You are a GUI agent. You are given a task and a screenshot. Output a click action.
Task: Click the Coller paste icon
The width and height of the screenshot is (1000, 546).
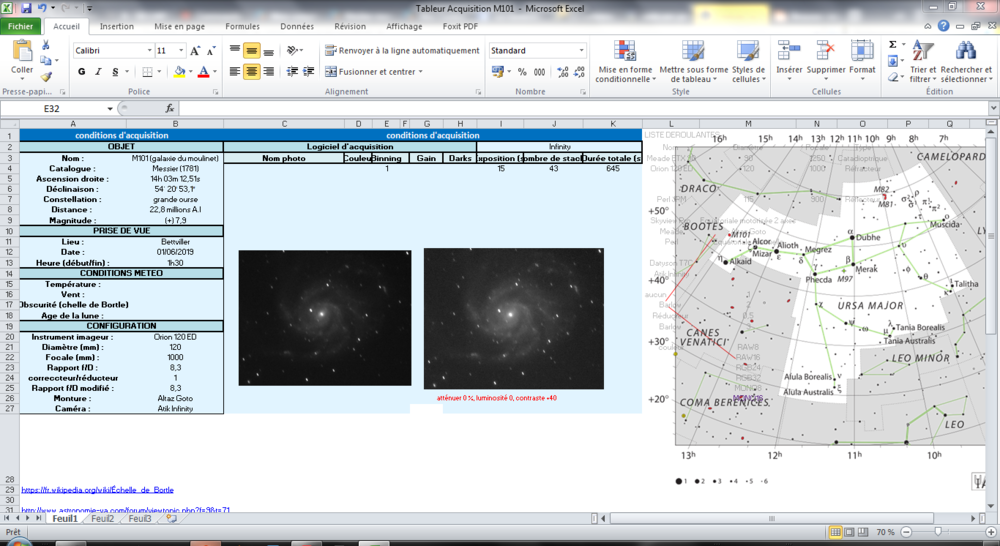coord(22,51)
